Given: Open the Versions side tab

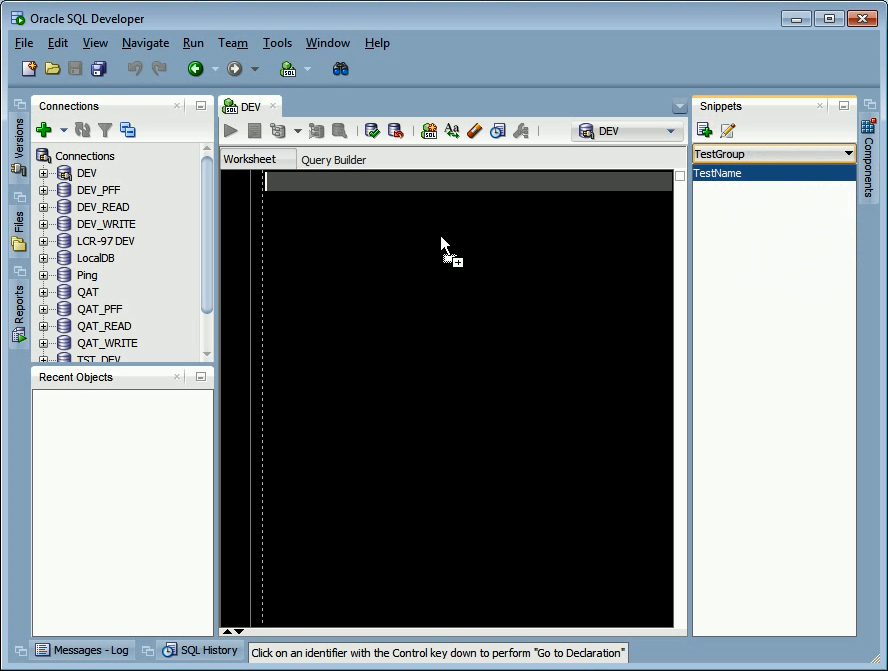Looking at the screenshot, I should [19, 147].
